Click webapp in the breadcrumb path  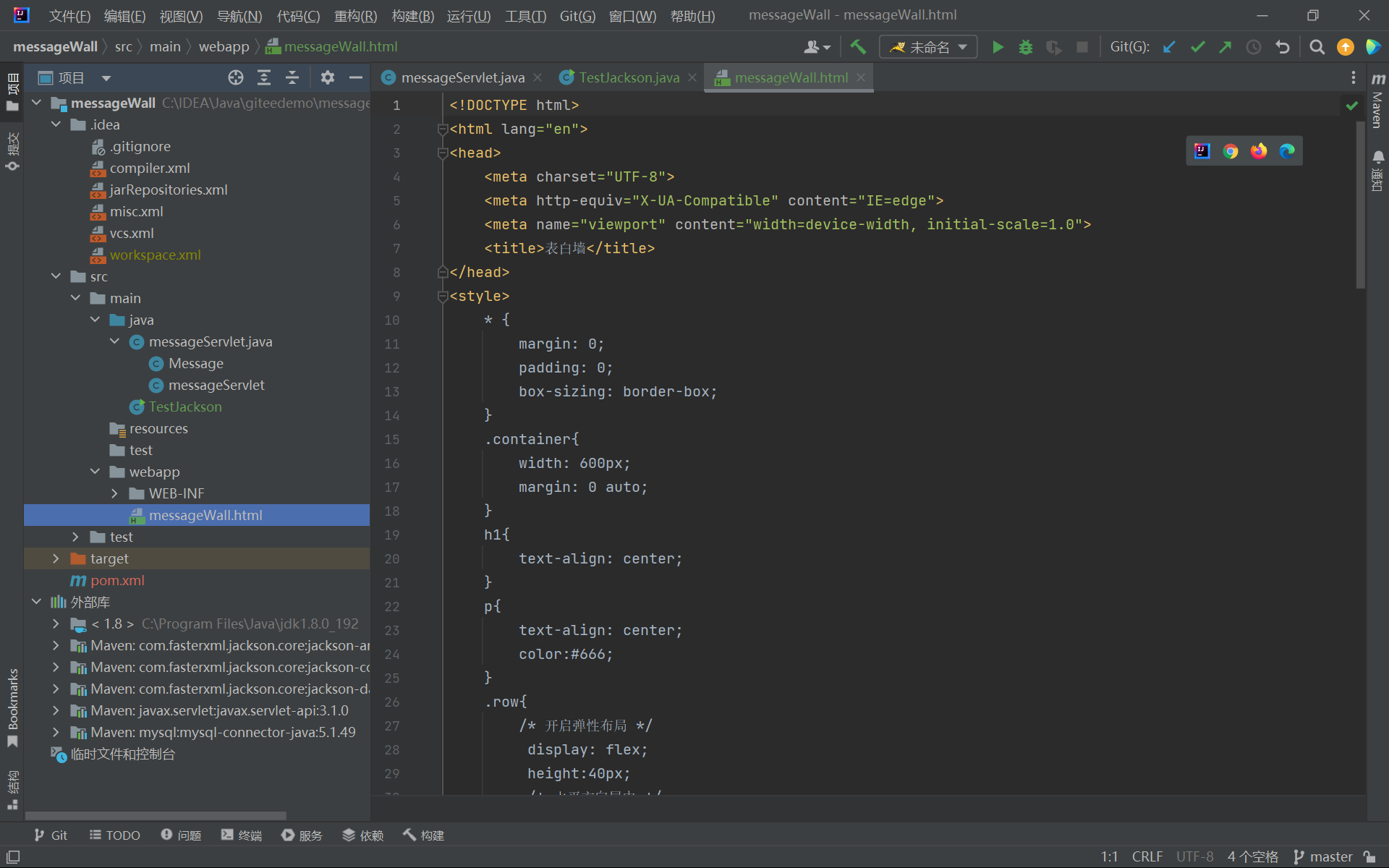224,47
